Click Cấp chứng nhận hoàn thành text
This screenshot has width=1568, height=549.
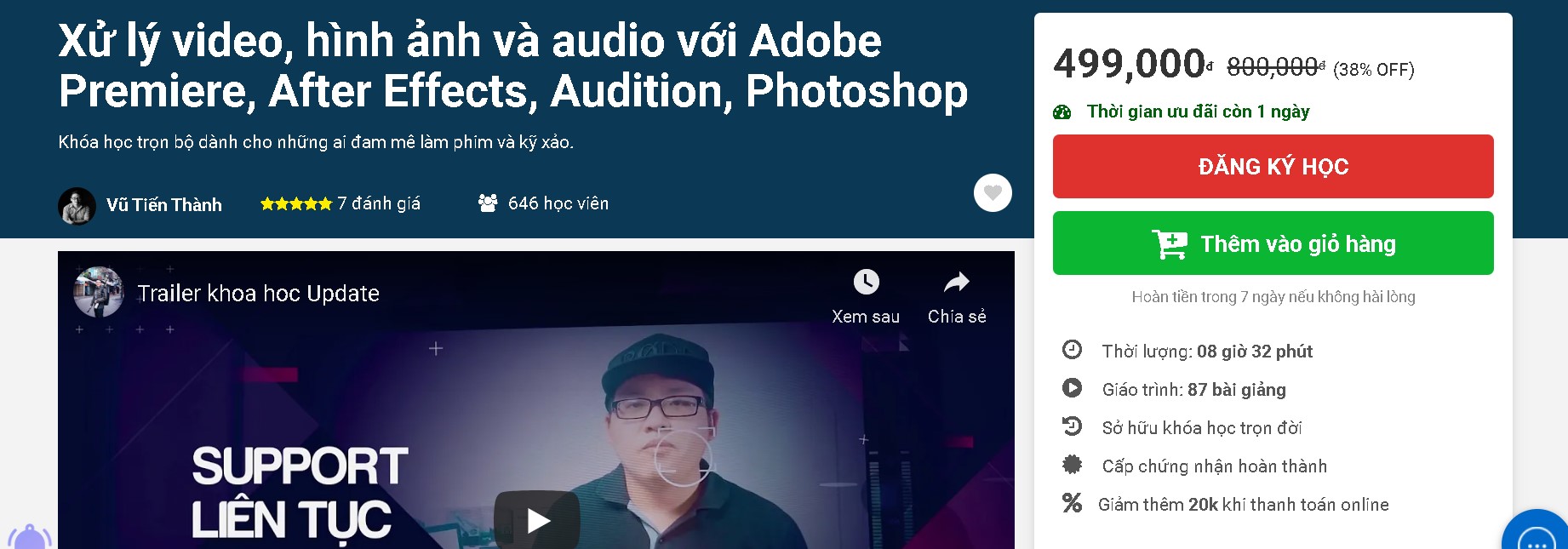(1215, 466)
